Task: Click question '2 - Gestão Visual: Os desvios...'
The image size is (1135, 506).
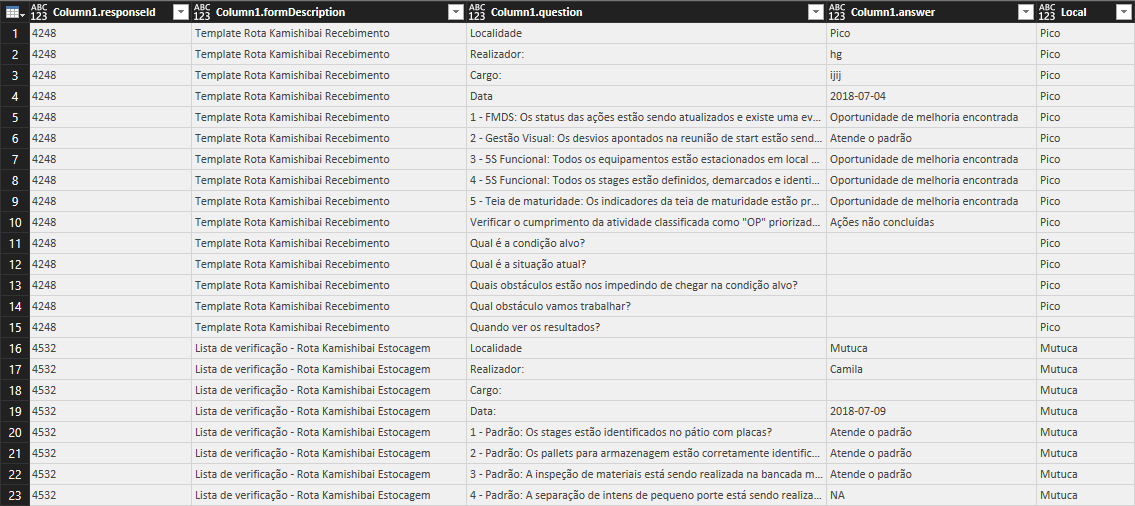Action: [646, 138]
